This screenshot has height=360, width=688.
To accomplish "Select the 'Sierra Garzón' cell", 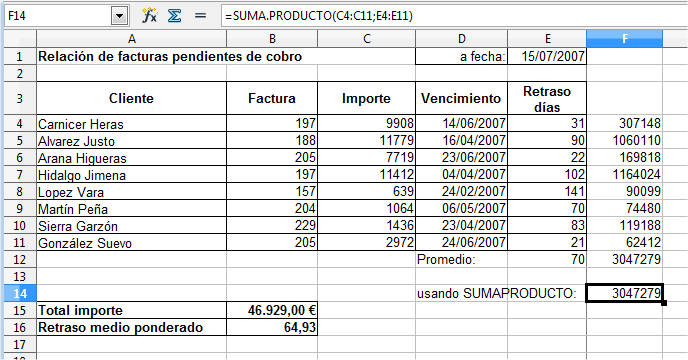I will pyautogui.click(x=132, y=226).
